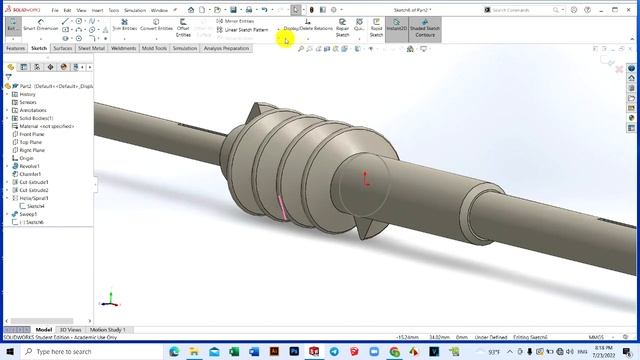
Task: Click the Help question mark icon
Action: click(x=587, y=10)
